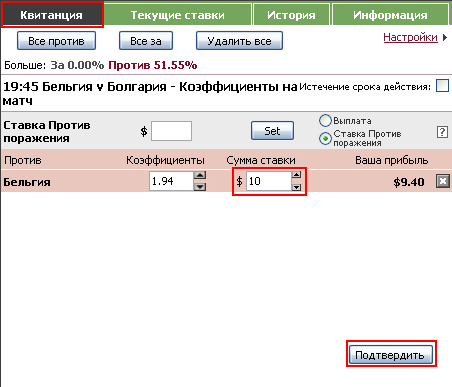Focus the Ставка Против поражения amount field
Screen dimensions: 452x387
point(171,131)
